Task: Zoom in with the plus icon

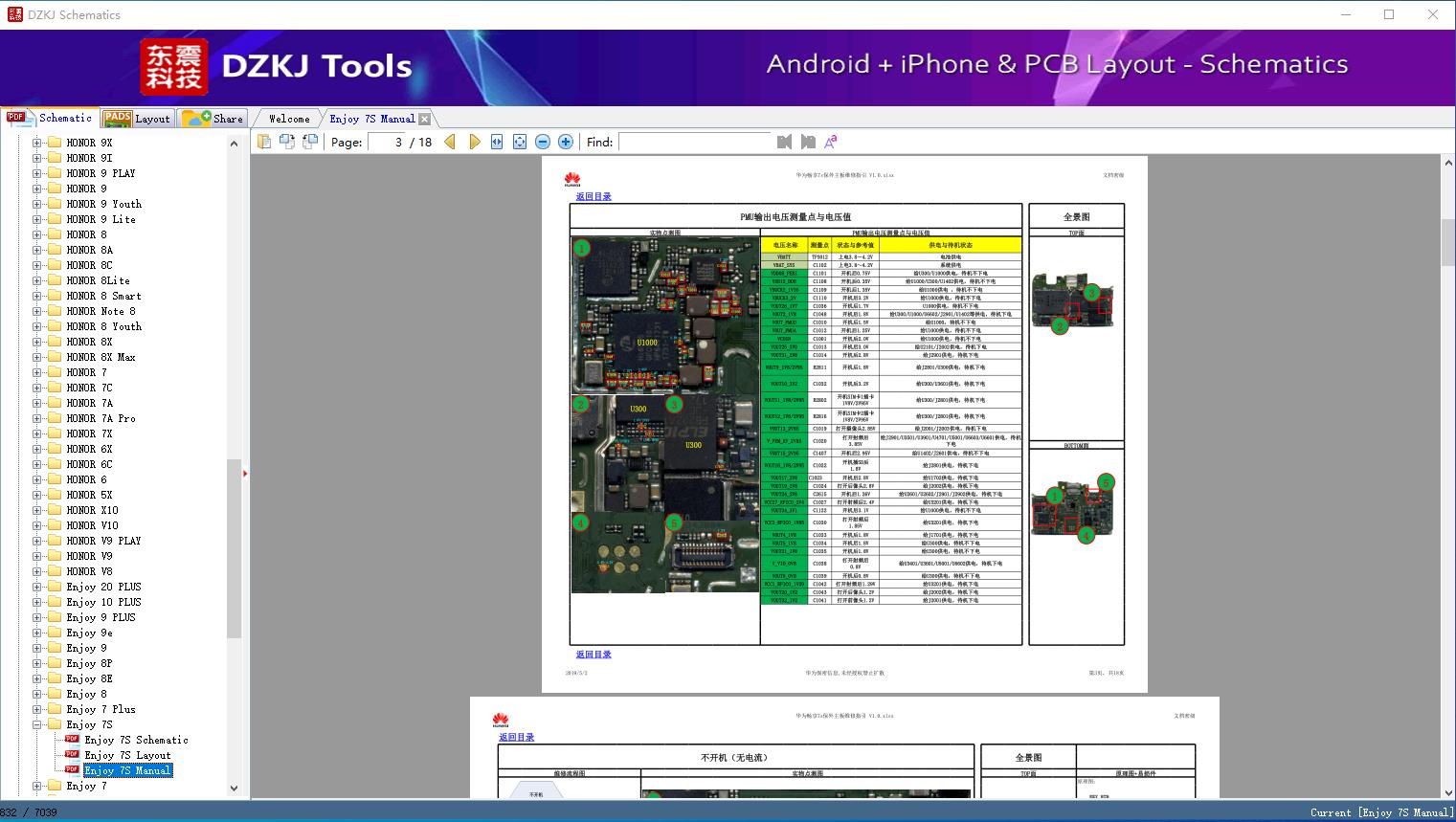Action: click(x=566, y=142)
